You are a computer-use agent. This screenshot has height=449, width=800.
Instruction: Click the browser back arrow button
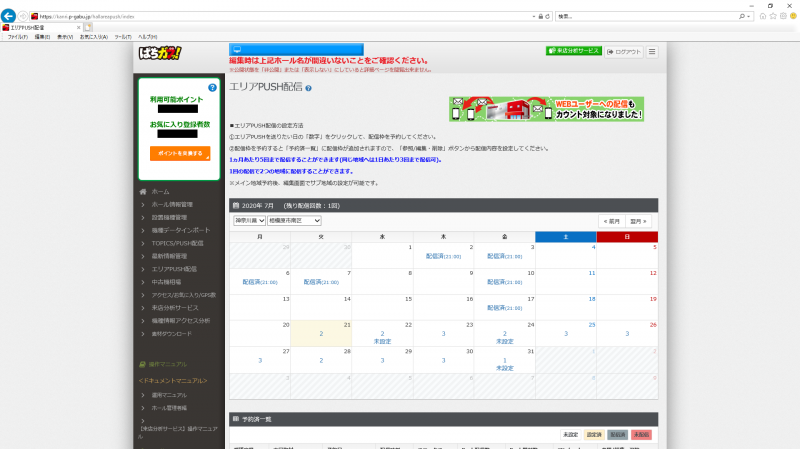(8, 16)
